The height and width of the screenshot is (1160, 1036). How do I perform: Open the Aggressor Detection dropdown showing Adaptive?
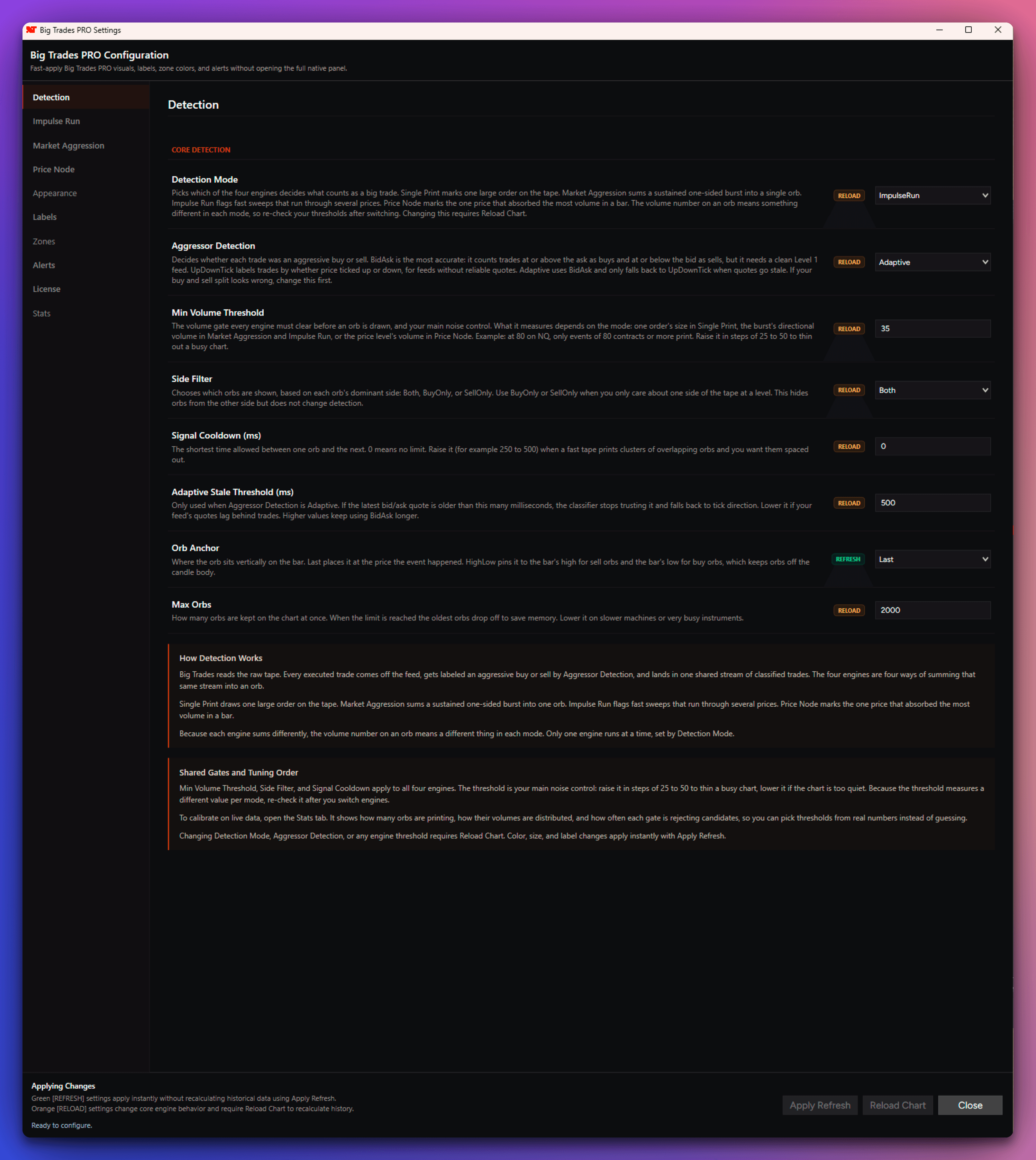932,262
